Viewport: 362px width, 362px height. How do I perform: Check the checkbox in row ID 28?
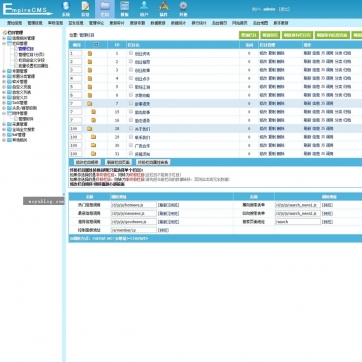click(131, 128)
